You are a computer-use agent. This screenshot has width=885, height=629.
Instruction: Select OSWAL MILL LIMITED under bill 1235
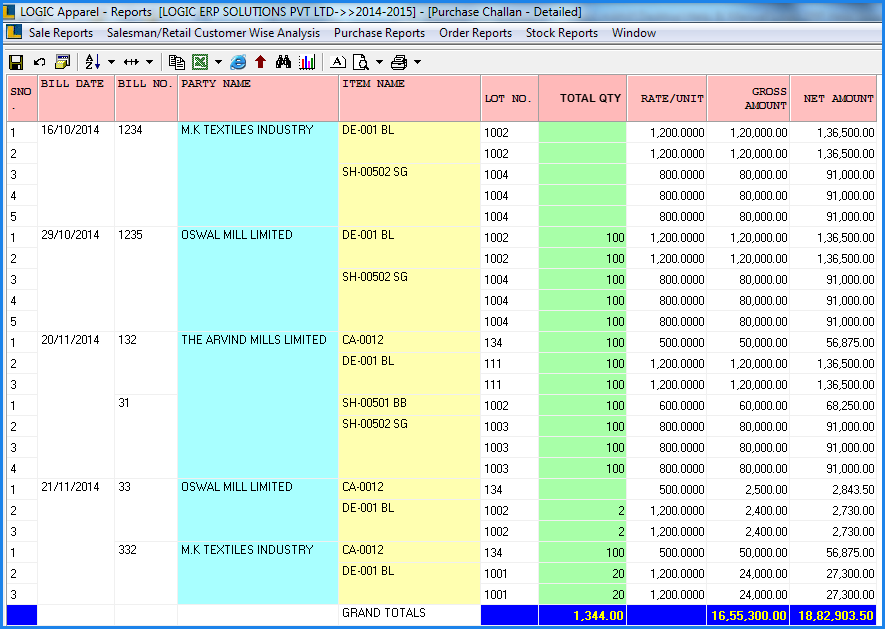[x=259, y=279]
